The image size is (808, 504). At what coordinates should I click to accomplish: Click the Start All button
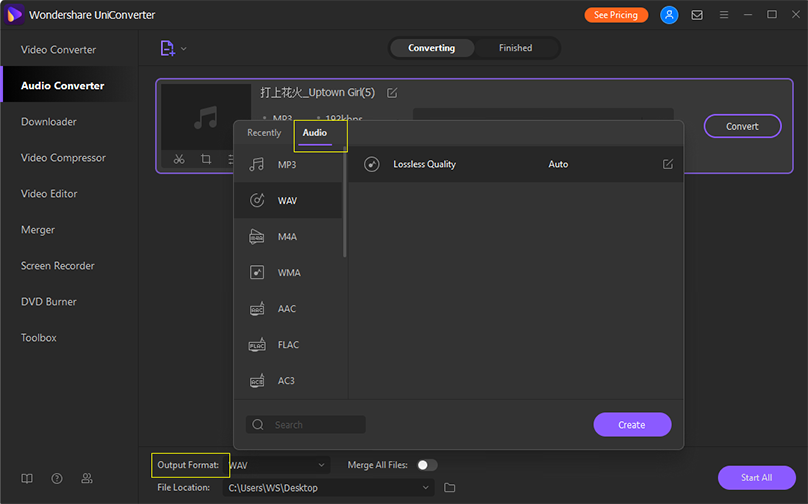pos(756,478)
